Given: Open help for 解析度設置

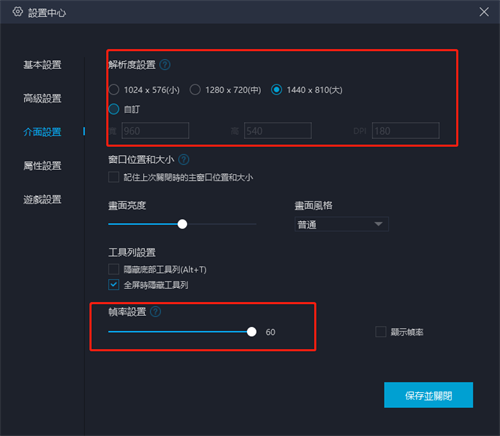Looking at the screenshot, I should click(165, 65).
